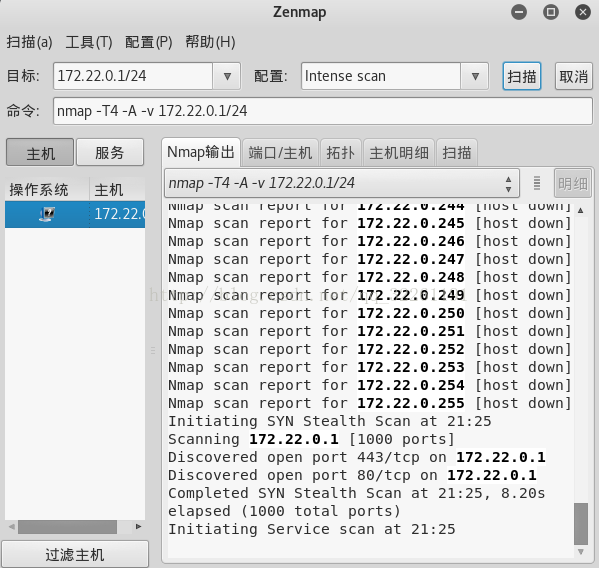
Task: Click the OS icon of the listed host
Action: [x=47, y=214]
